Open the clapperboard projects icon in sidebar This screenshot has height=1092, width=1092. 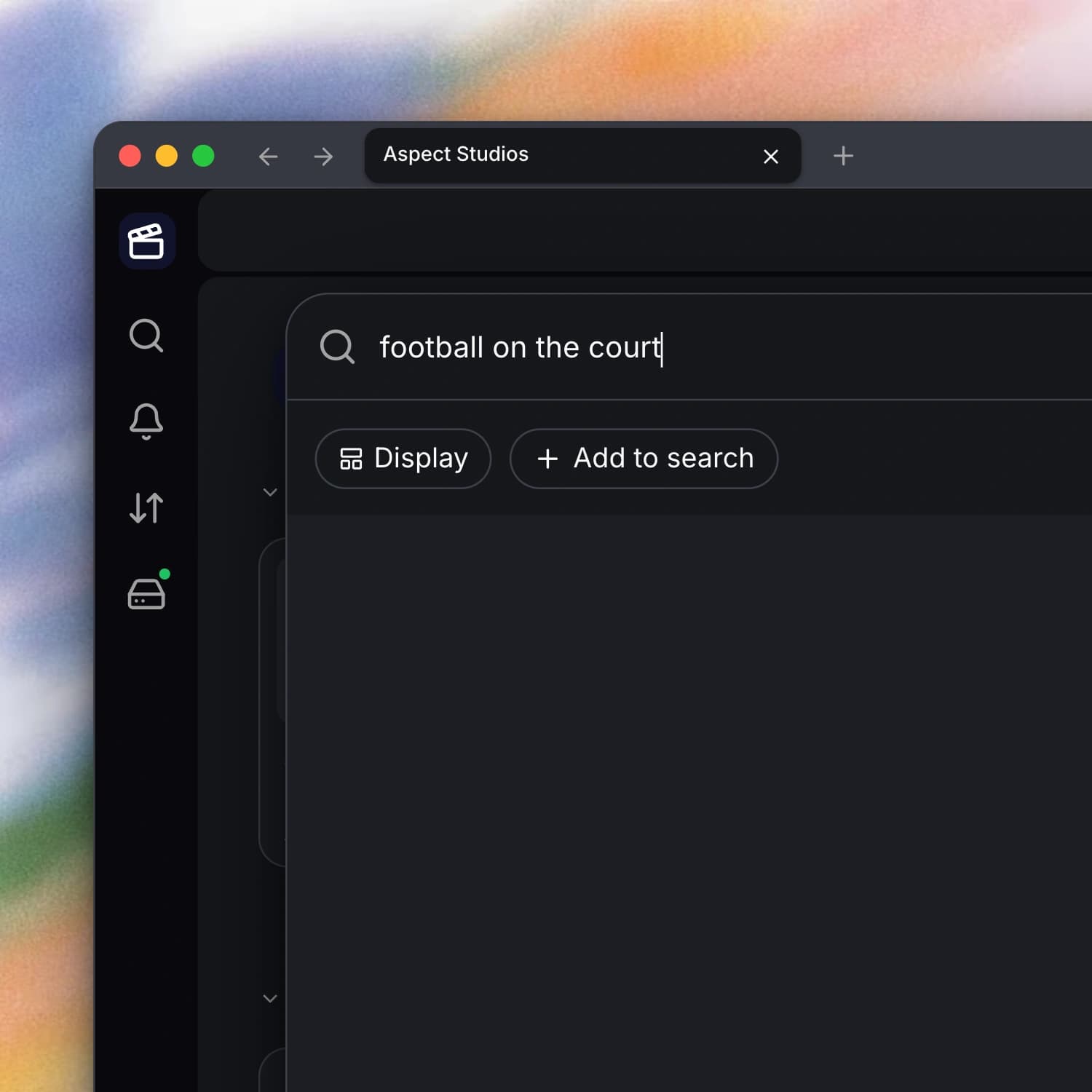[x=146, y=241]
